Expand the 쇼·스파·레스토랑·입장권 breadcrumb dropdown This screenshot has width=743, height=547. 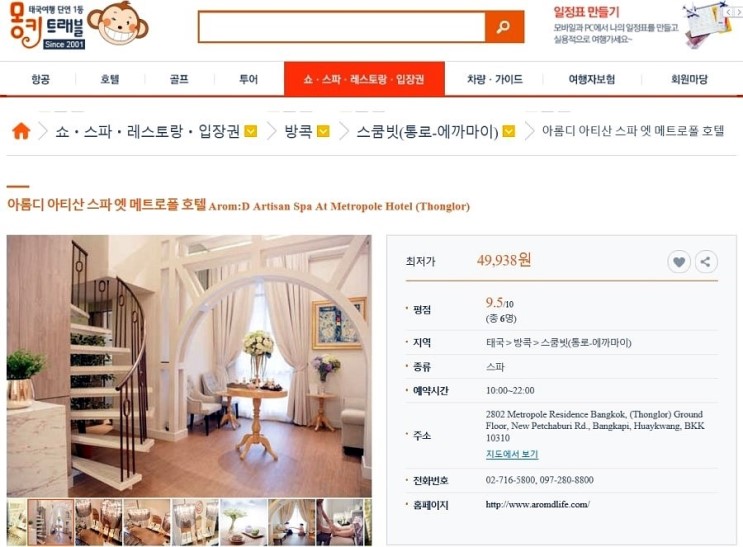(x=251, y=131)
